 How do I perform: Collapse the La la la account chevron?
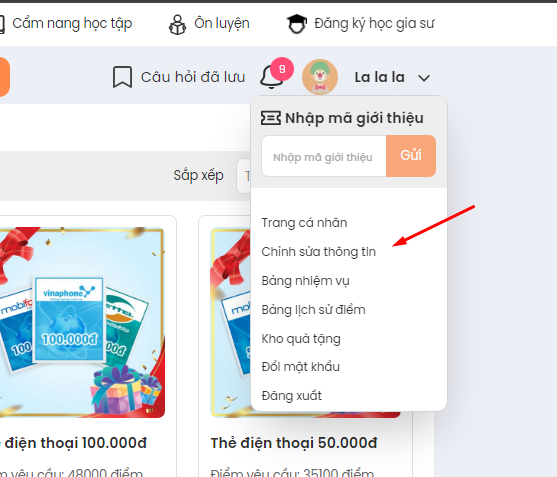tap(424, 78)
